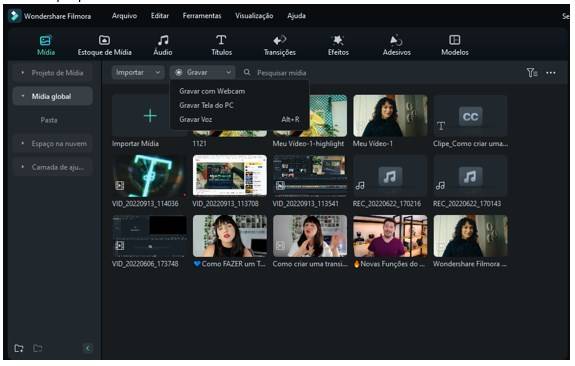Viewport: 575px width, 366px height.
Task: Switch to the Áudio tab
Action: (x=163, y=45)
